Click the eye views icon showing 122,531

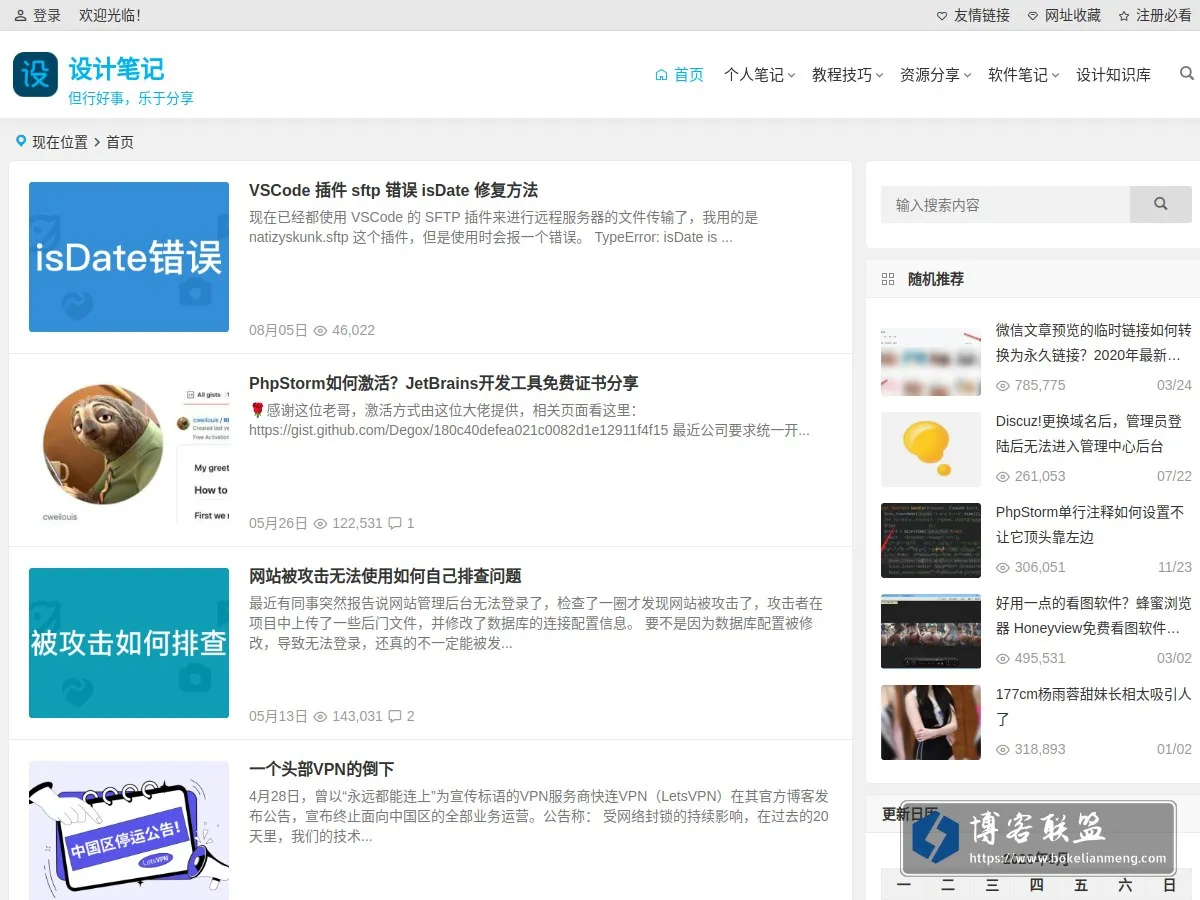321,523
